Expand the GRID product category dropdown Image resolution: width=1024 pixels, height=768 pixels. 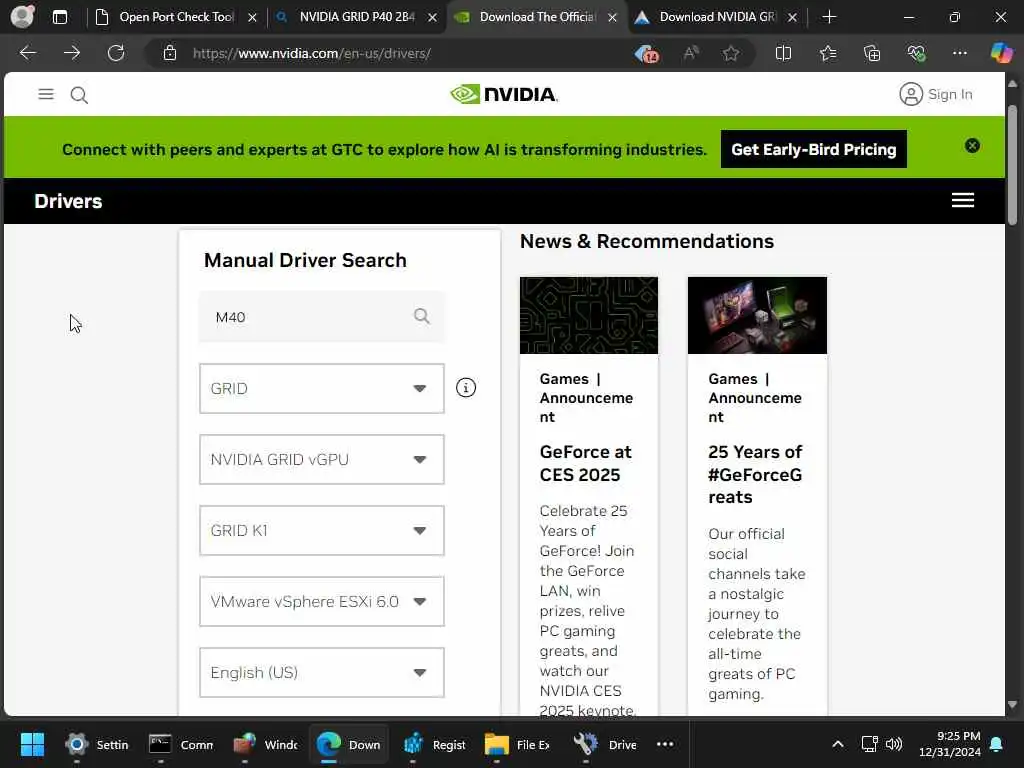321,389
